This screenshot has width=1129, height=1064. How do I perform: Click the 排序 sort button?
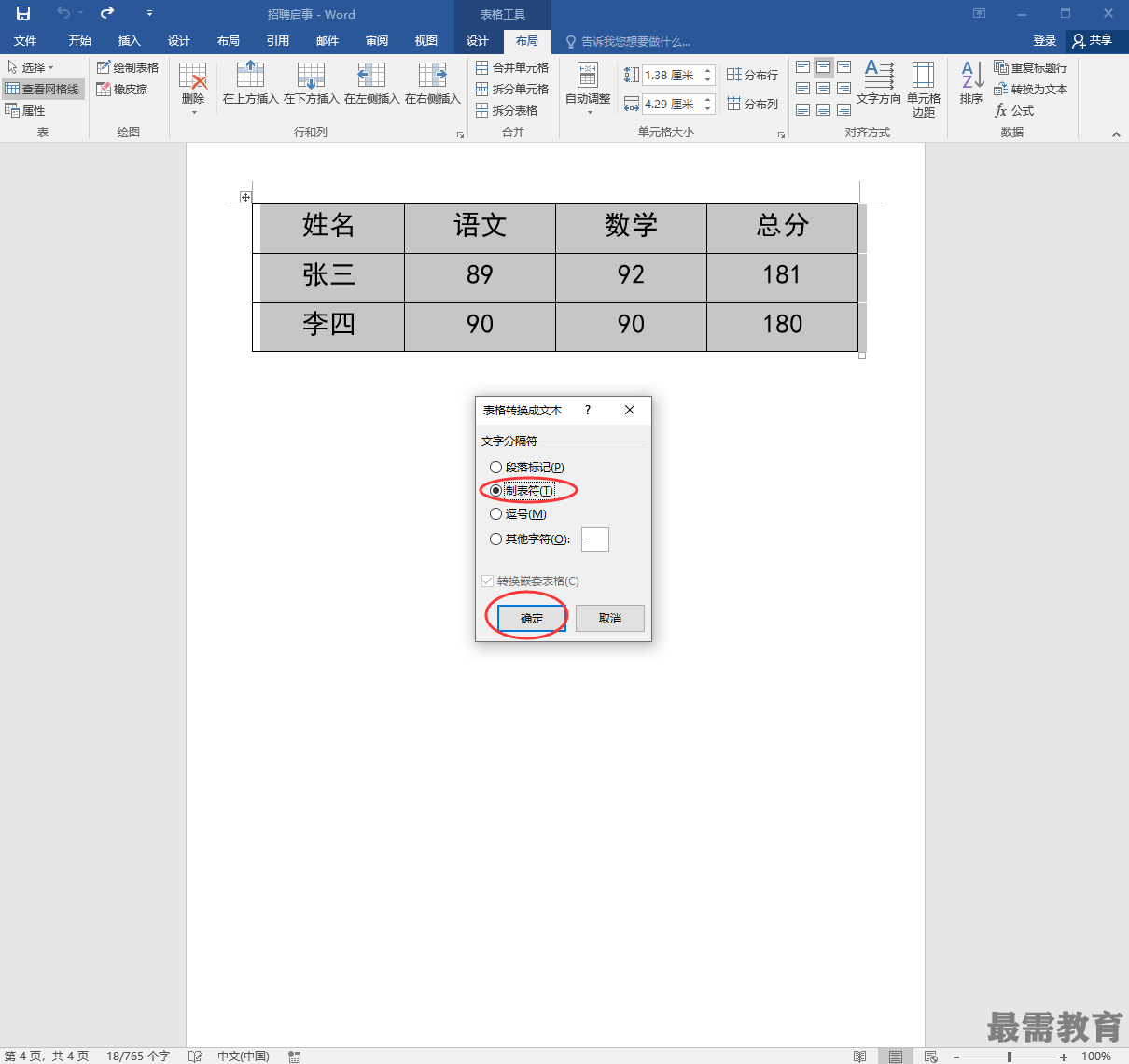coord(971,83)
